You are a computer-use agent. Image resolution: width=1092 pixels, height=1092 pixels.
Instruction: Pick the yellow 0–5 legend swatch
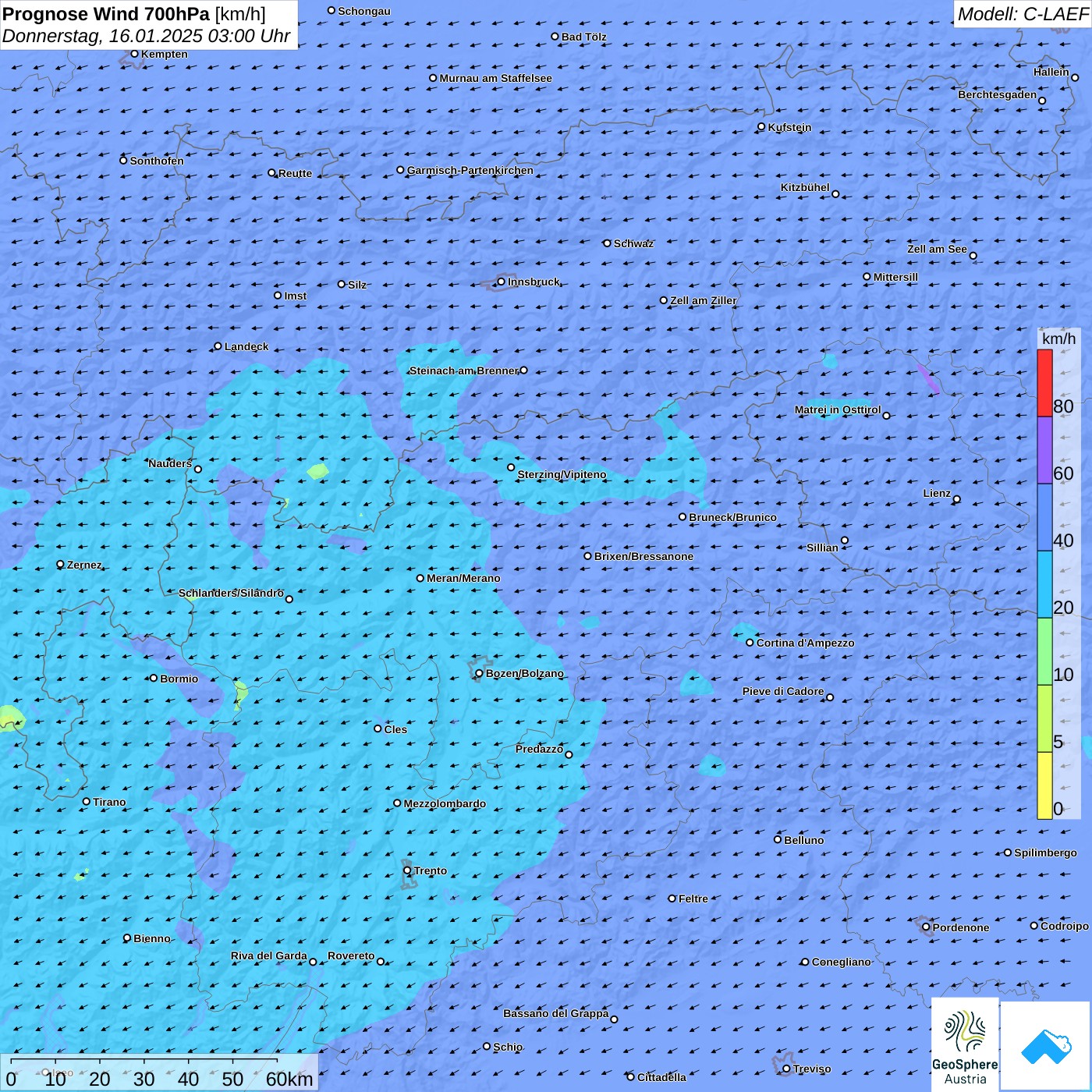point(1044,785)
